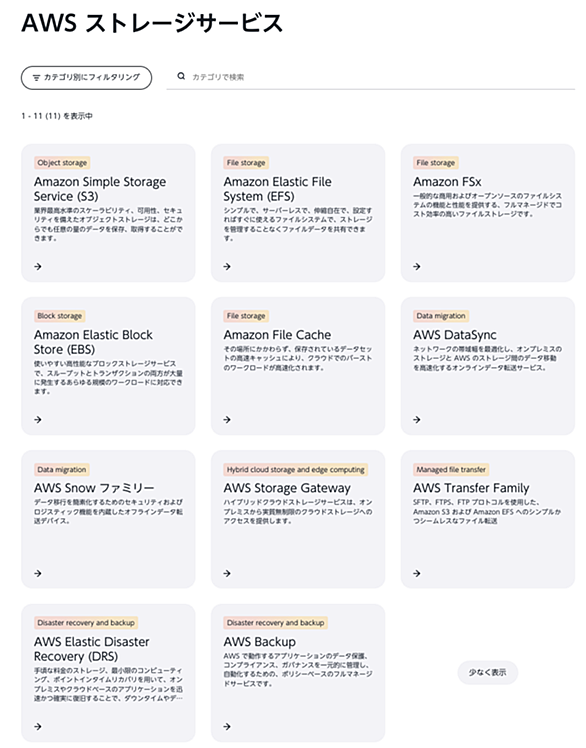Click the arrow icon on AWS Snow ファミリー card
Screen dimensions: 586x748
pyautogui.click(x=38, y=573)
